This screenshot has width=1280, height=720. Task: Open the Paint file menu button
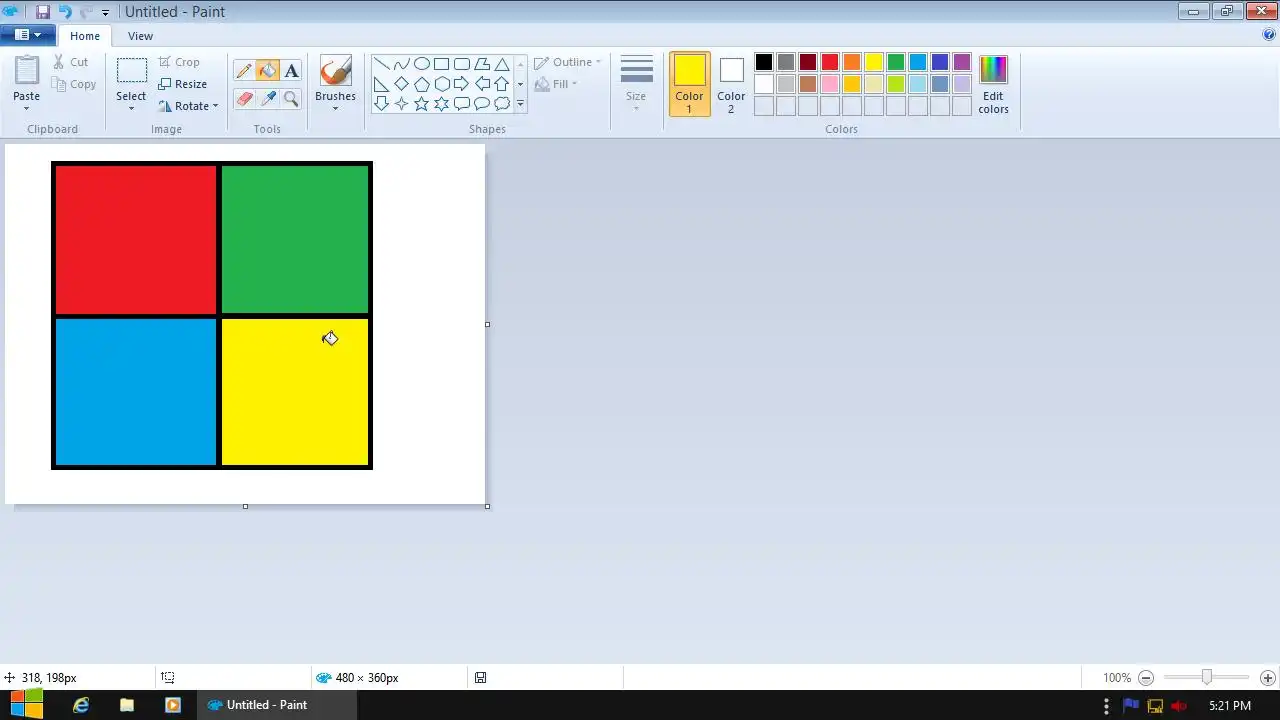tap(27, 35)
